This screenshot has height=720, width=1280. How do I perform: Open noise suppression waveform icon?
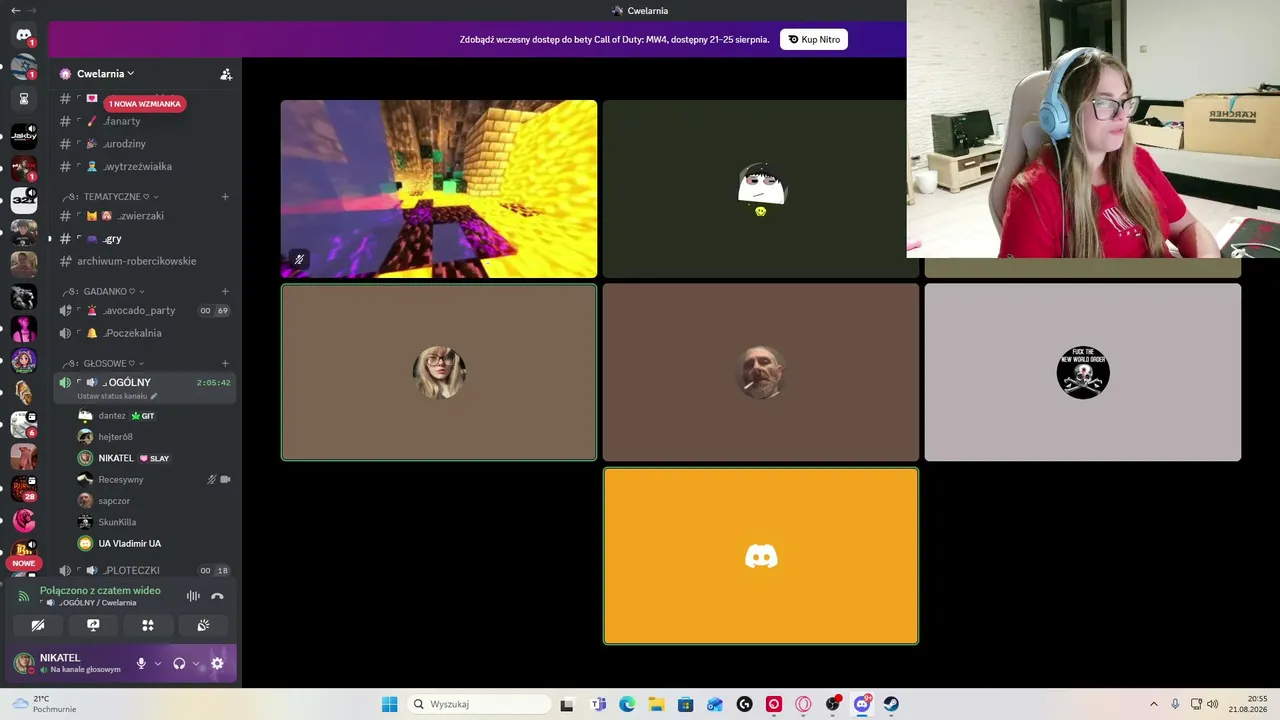[193, 596]
